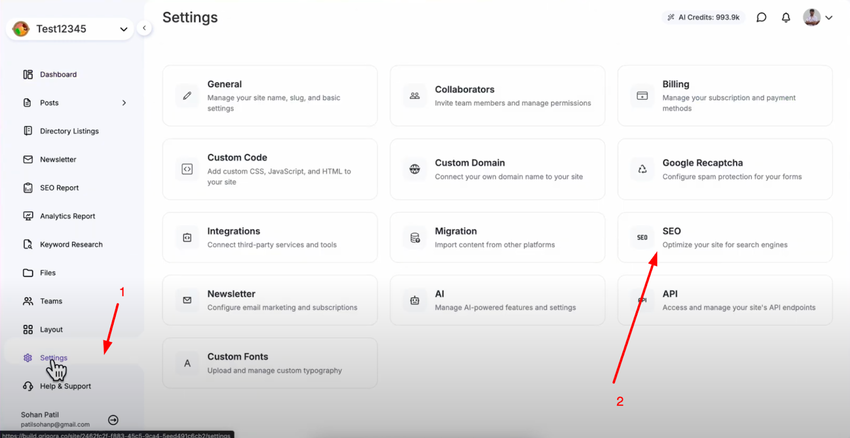Open Keyword Research from the sidebar

[70, 244]
